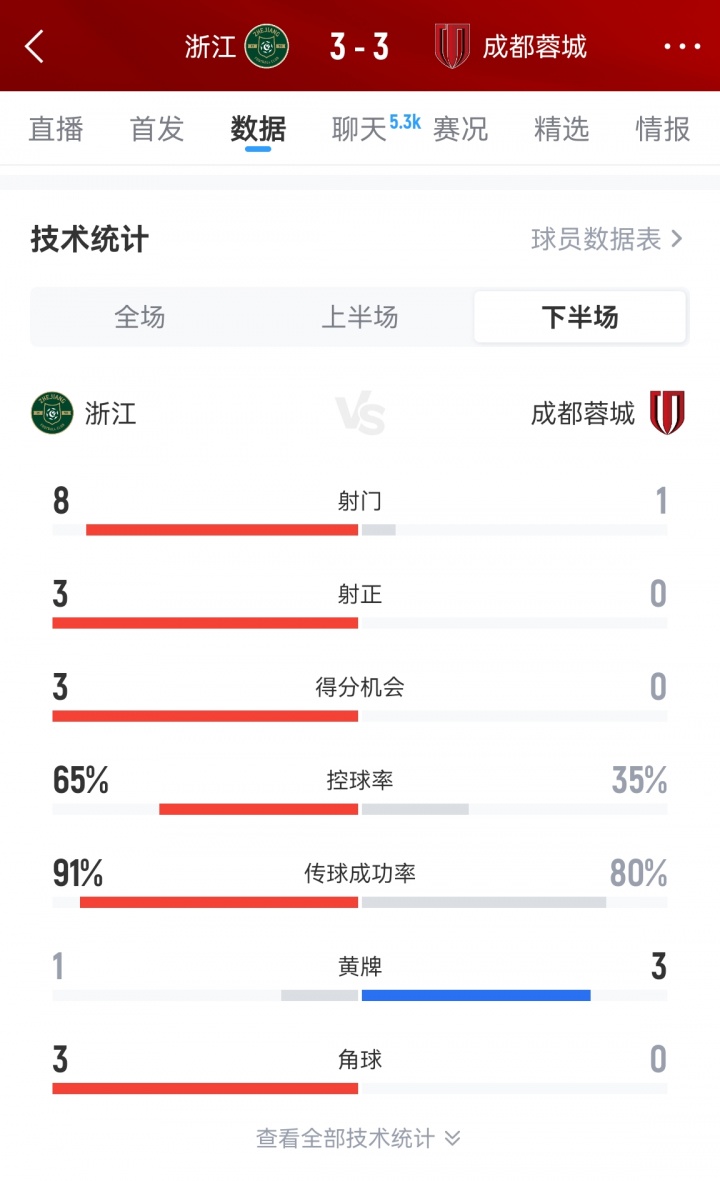Open the 聊天 chat tab
Image resolution: width=720 pixels, height=1181 pixels.
tap(360, 129)
